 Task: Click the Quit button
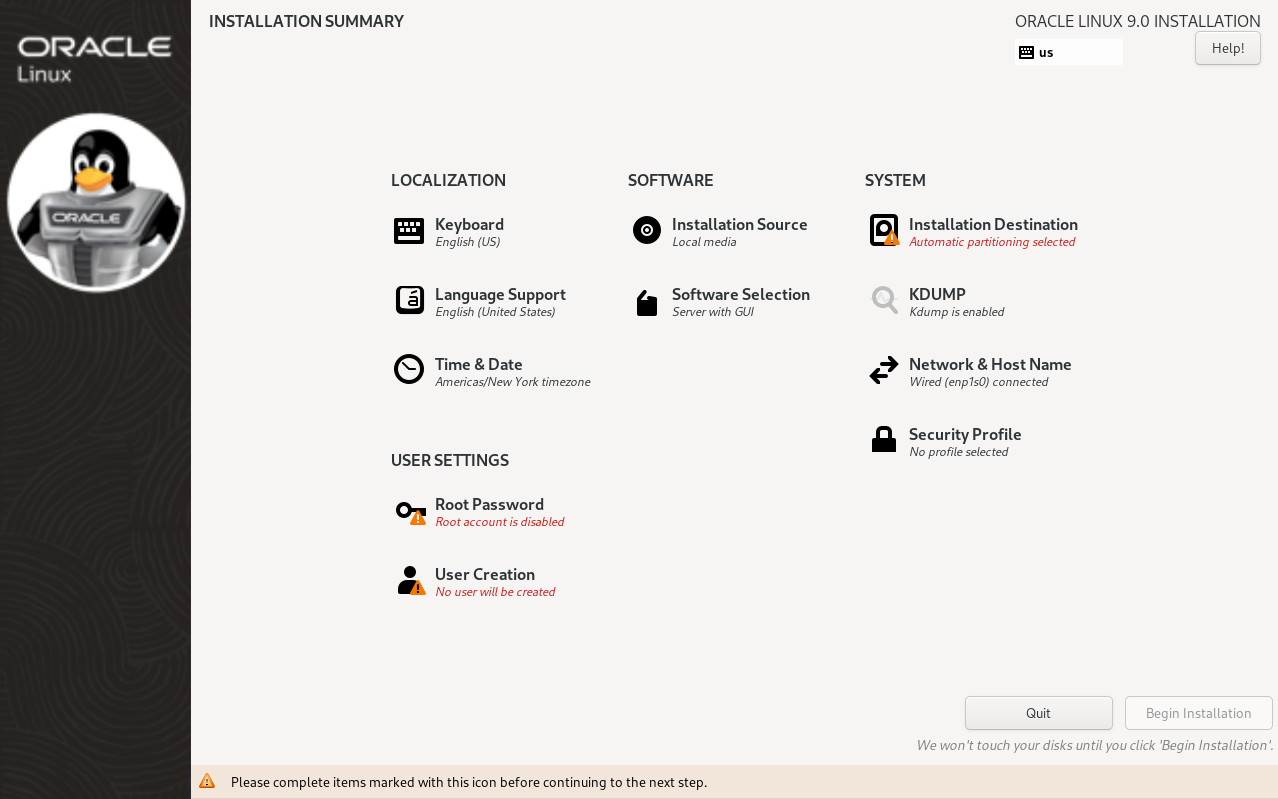tap(1038, 712)
